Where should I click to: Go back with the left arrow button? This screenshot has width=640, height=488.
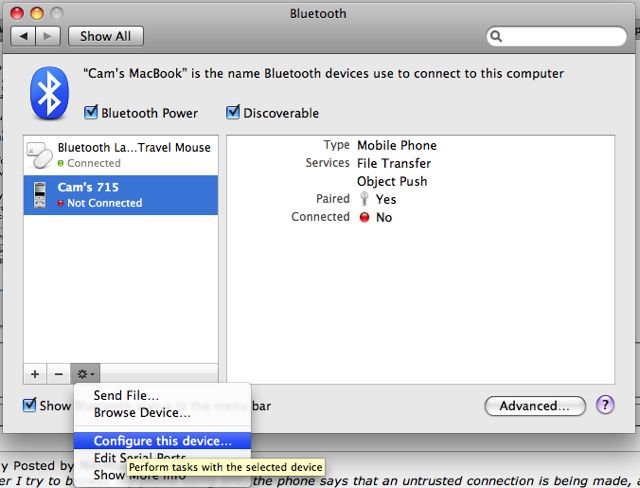pos(23,36)
